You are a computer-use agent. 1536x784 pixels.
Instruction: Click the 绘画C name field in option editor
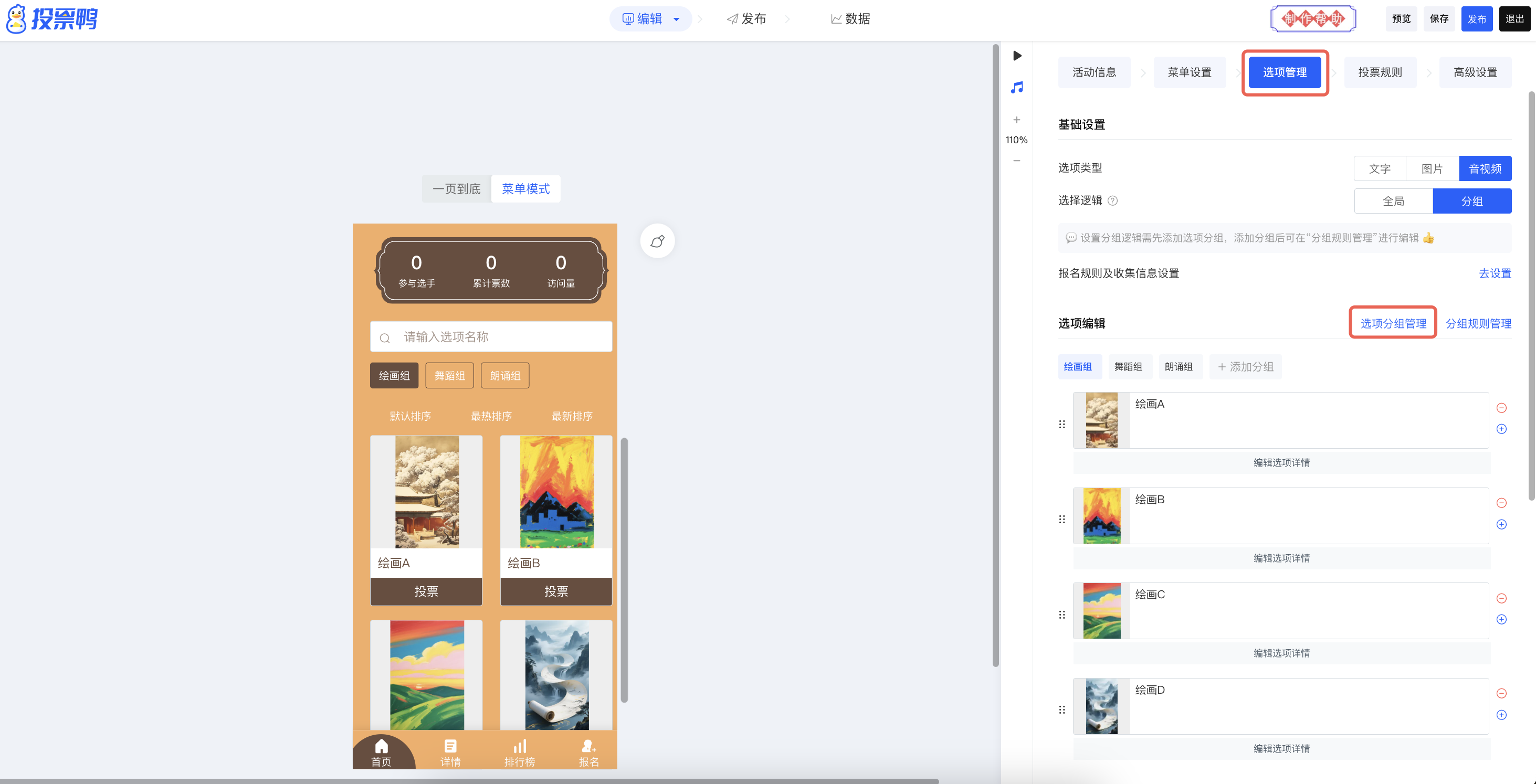click(1309, 610)
